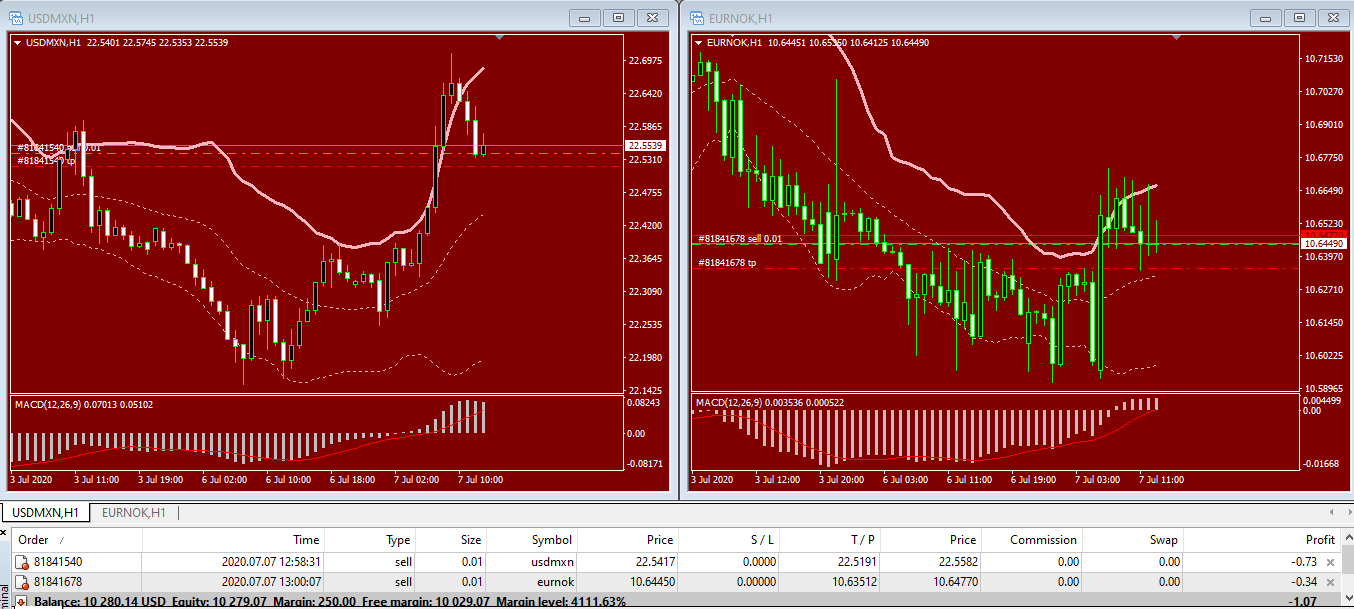Viewport: 1354px width, 609px height.
Task: Switch to the EURNOK,H1 chart tab
Action: 132,513
